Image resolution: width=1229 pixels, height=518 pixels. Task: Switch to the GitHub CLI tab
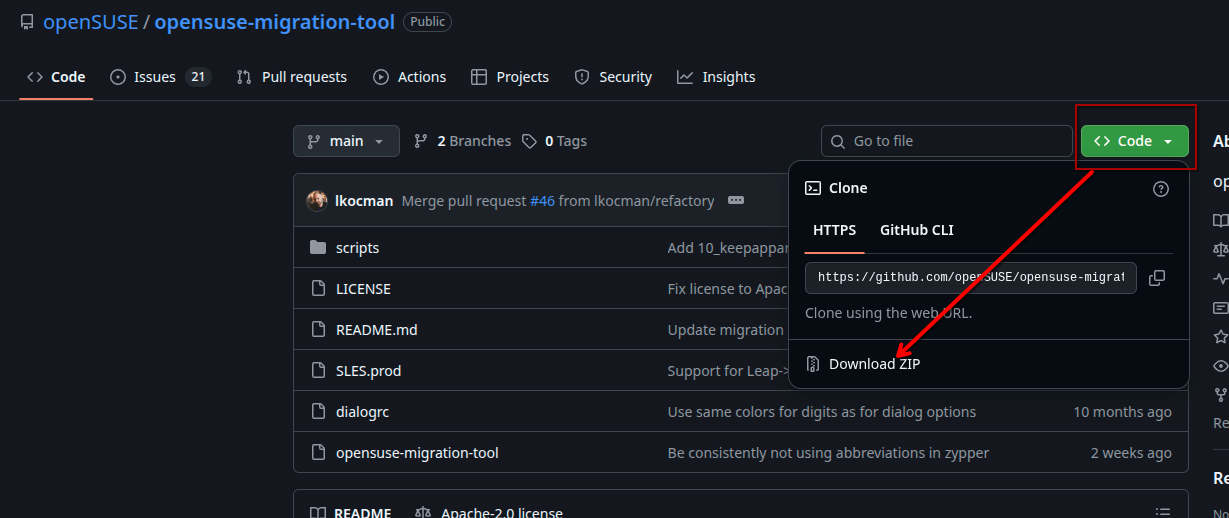pos(916,230)
